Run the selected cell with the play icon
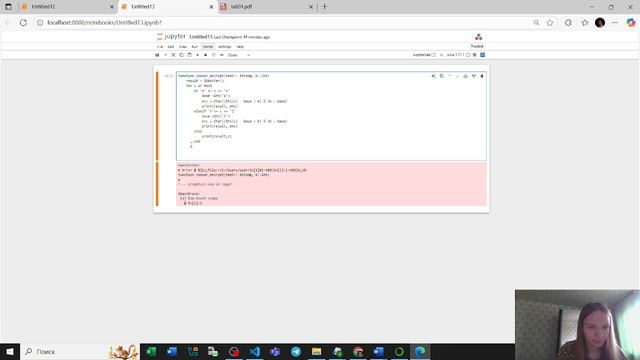This screenshot has height=360, width=640. click(x=198, y=55)
